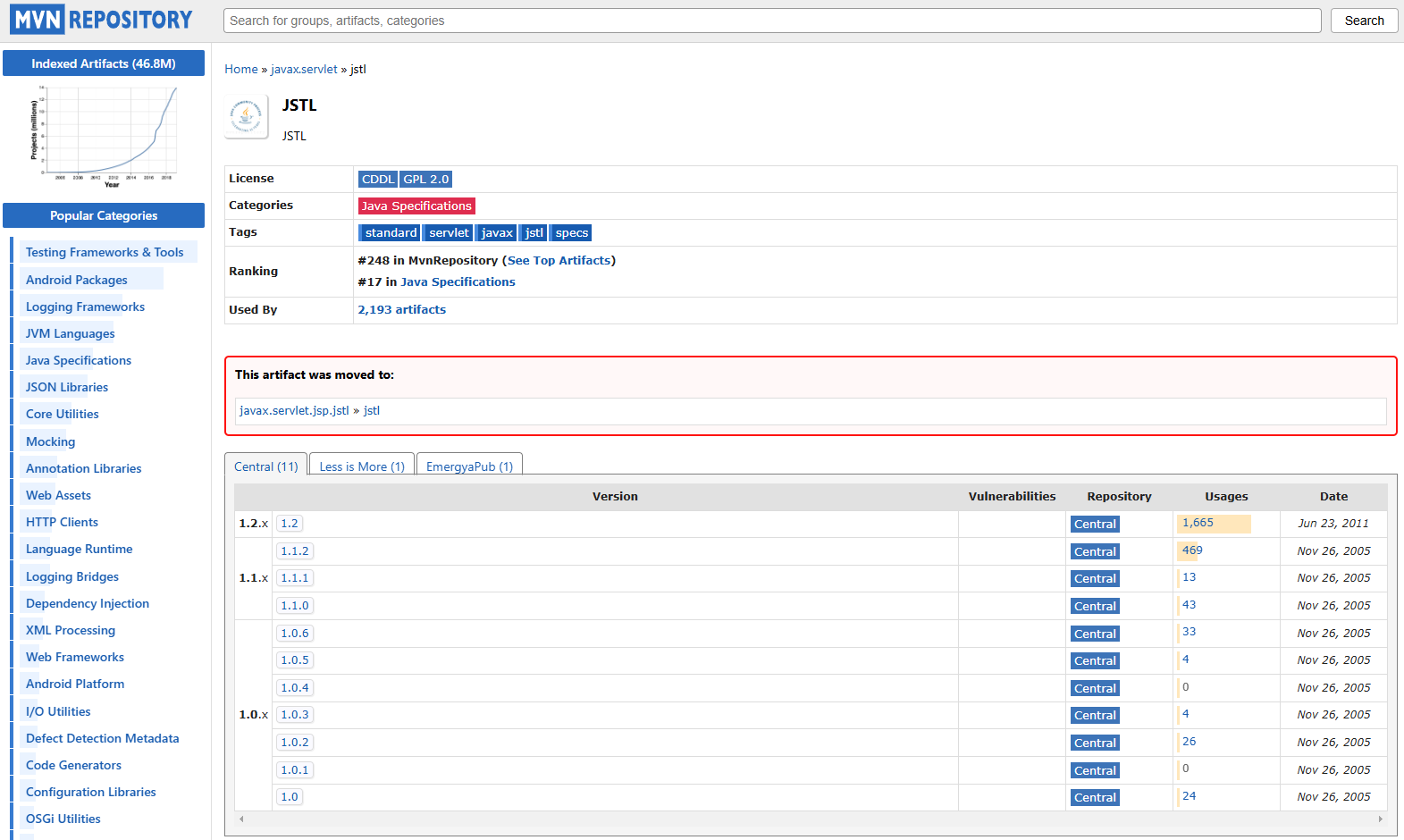Open HTTP Clients category
This screenshot has height=840, width=1404.
(62, 522)
